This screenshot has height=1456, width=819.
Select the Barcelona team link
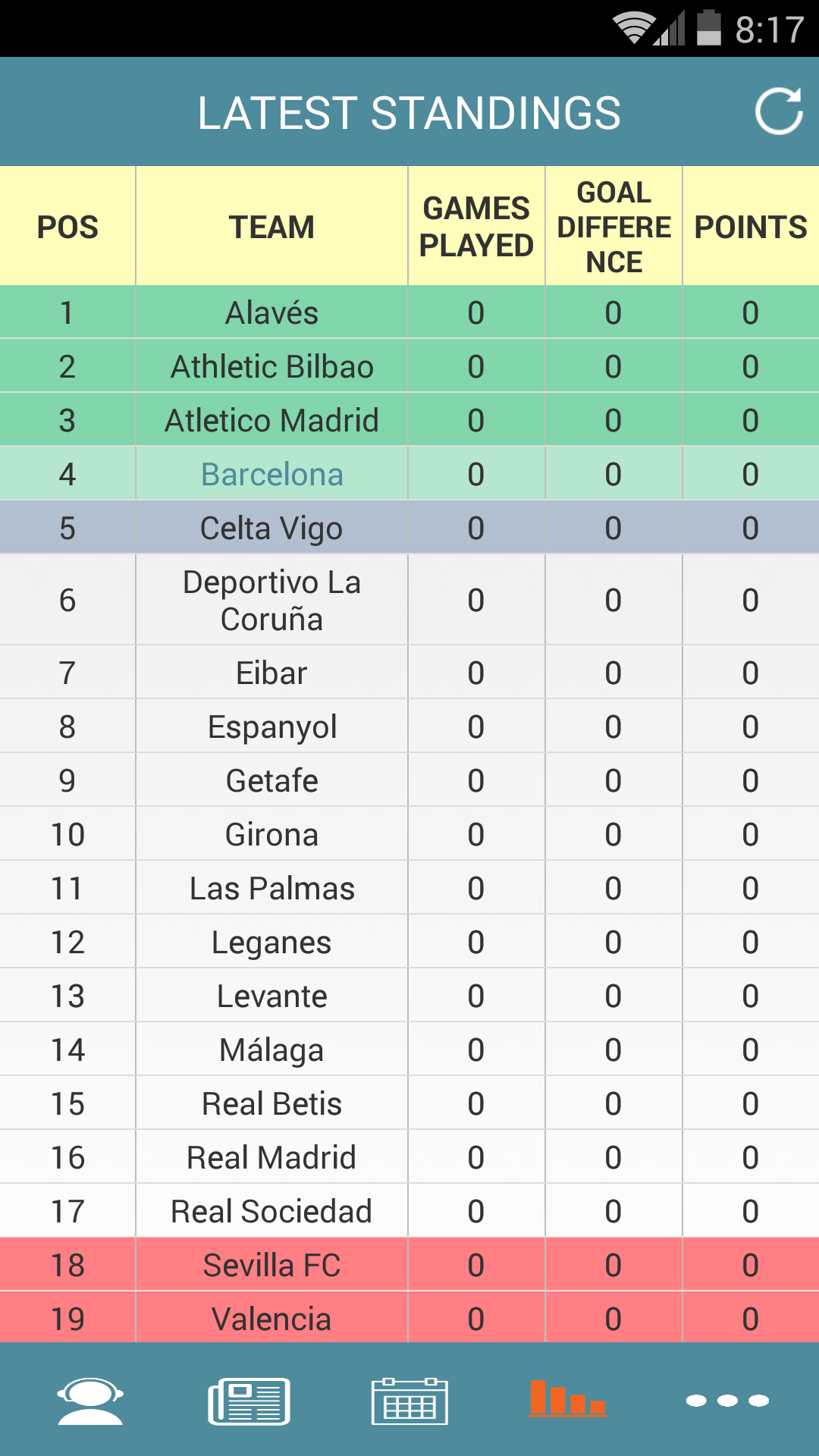pyautogui.click(x=272, y=475)
